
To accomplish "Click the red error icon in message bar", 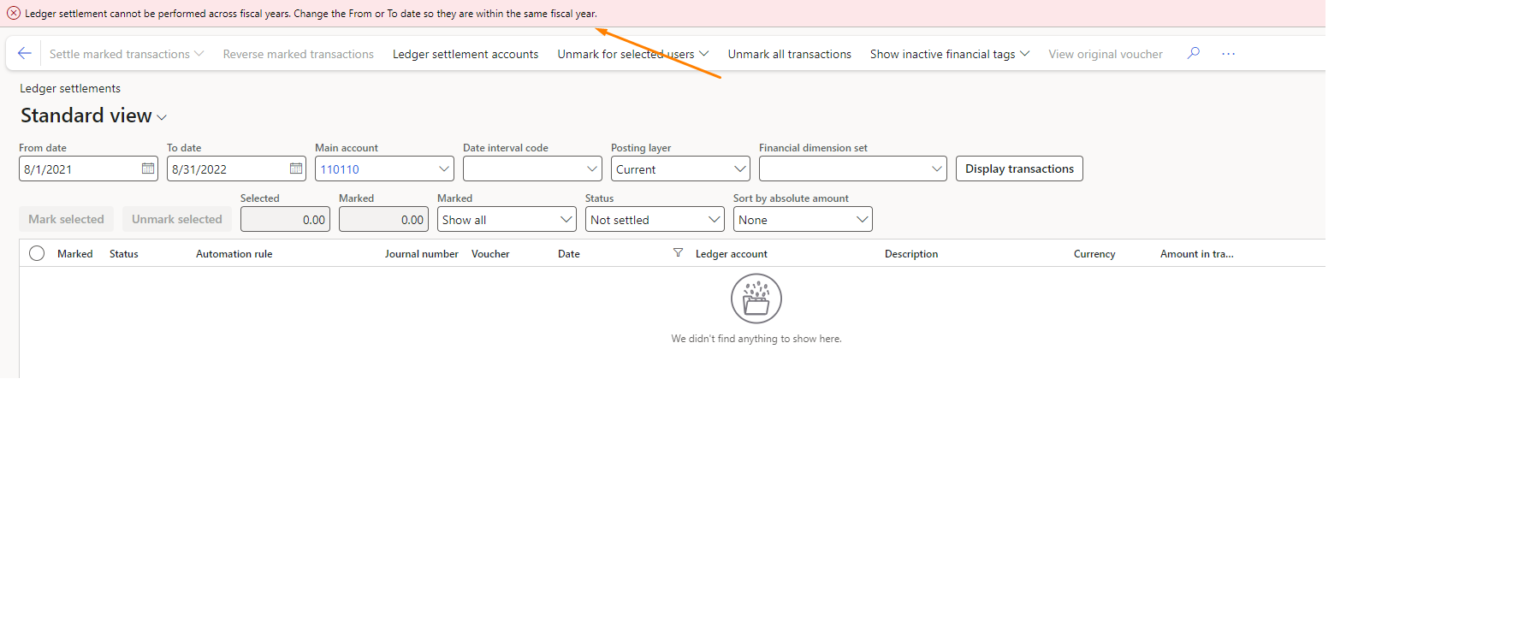I will tap(14, 13).
